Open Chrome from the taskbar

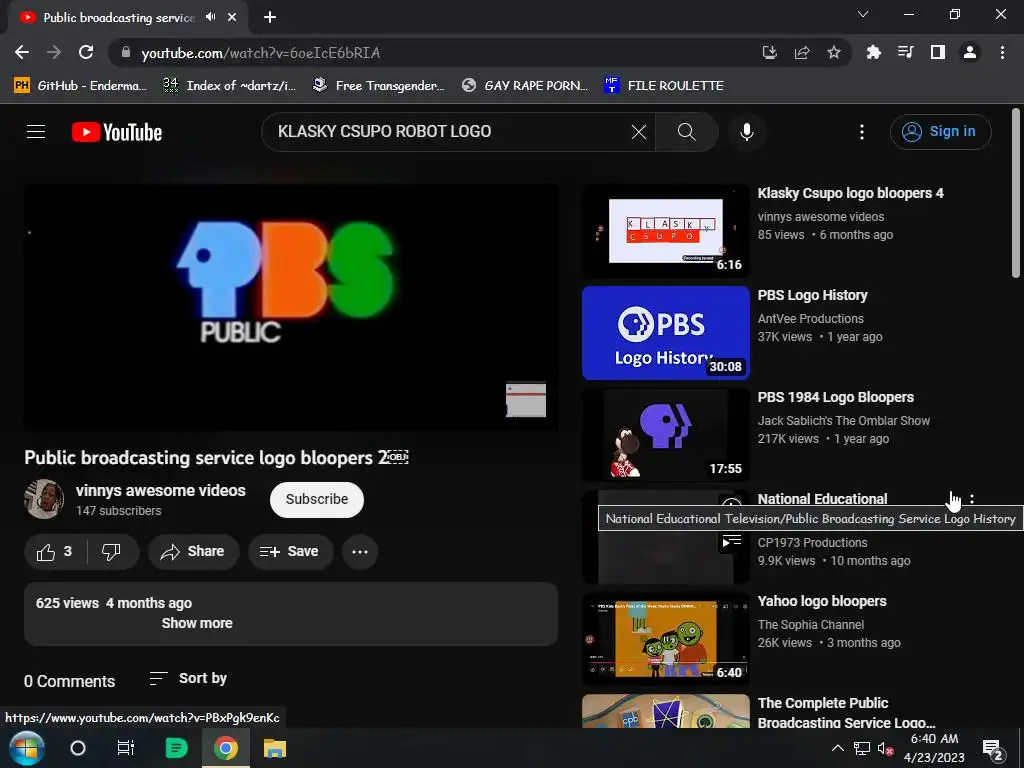(x=225, y=748)
